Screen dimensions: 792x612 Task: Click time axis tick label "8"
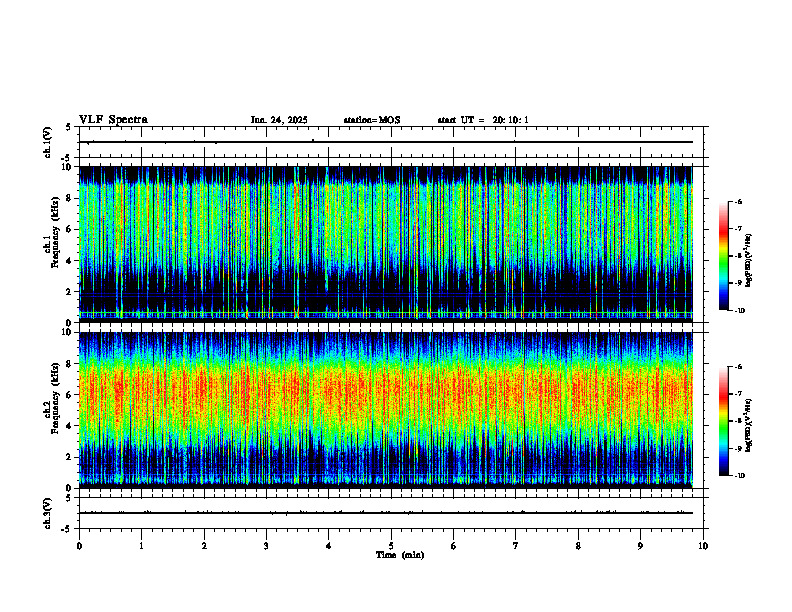[578, 546]
